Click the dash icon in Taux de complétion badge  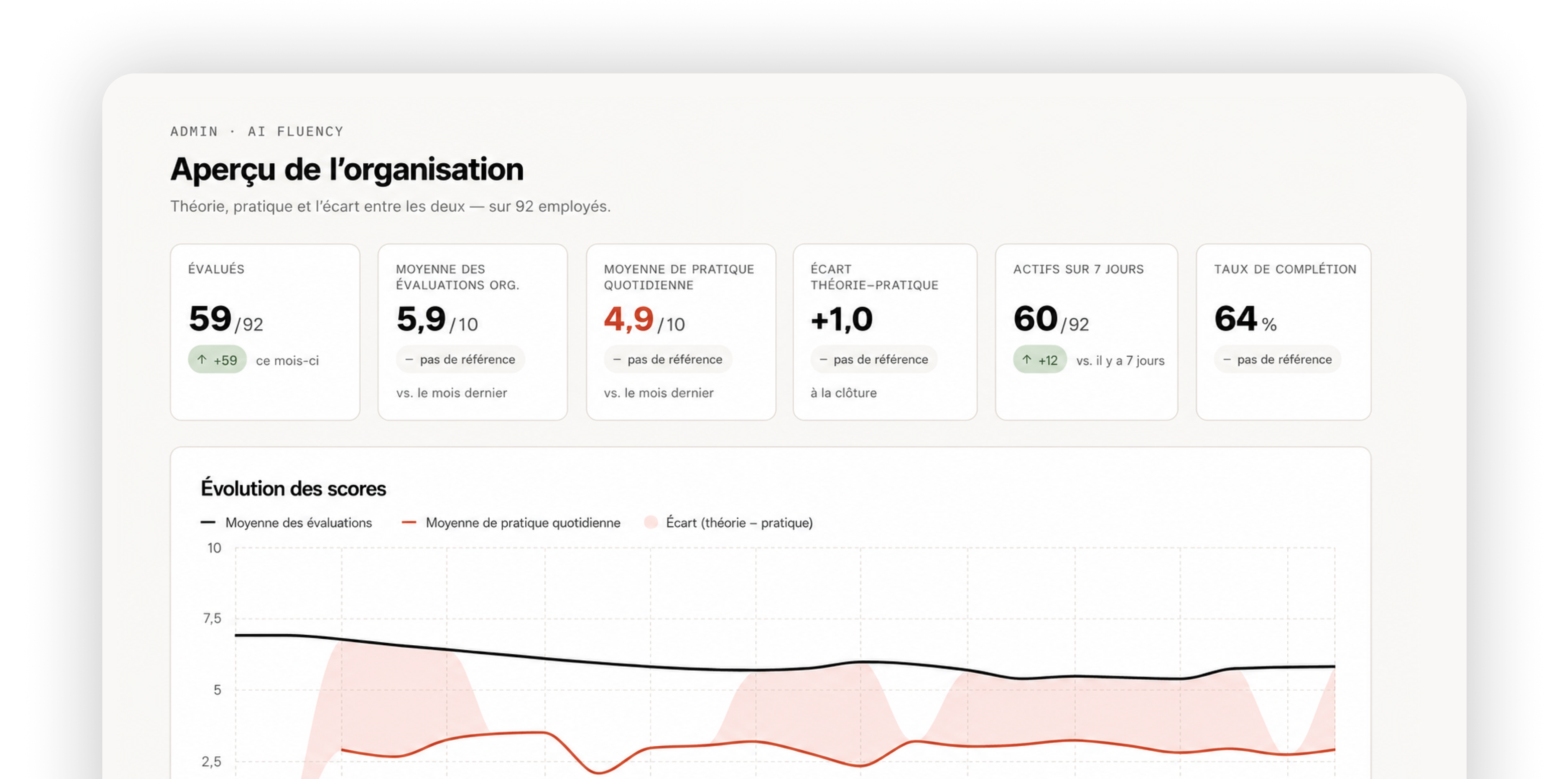click(1226, 359)
